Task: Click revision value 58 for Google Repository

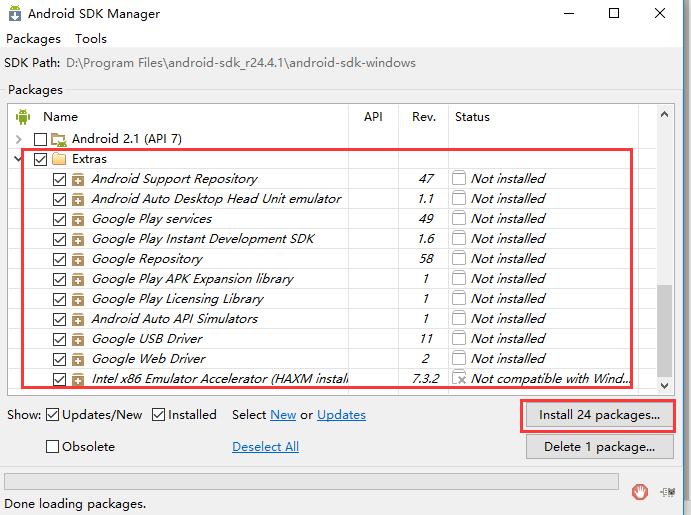Action: 426,259
